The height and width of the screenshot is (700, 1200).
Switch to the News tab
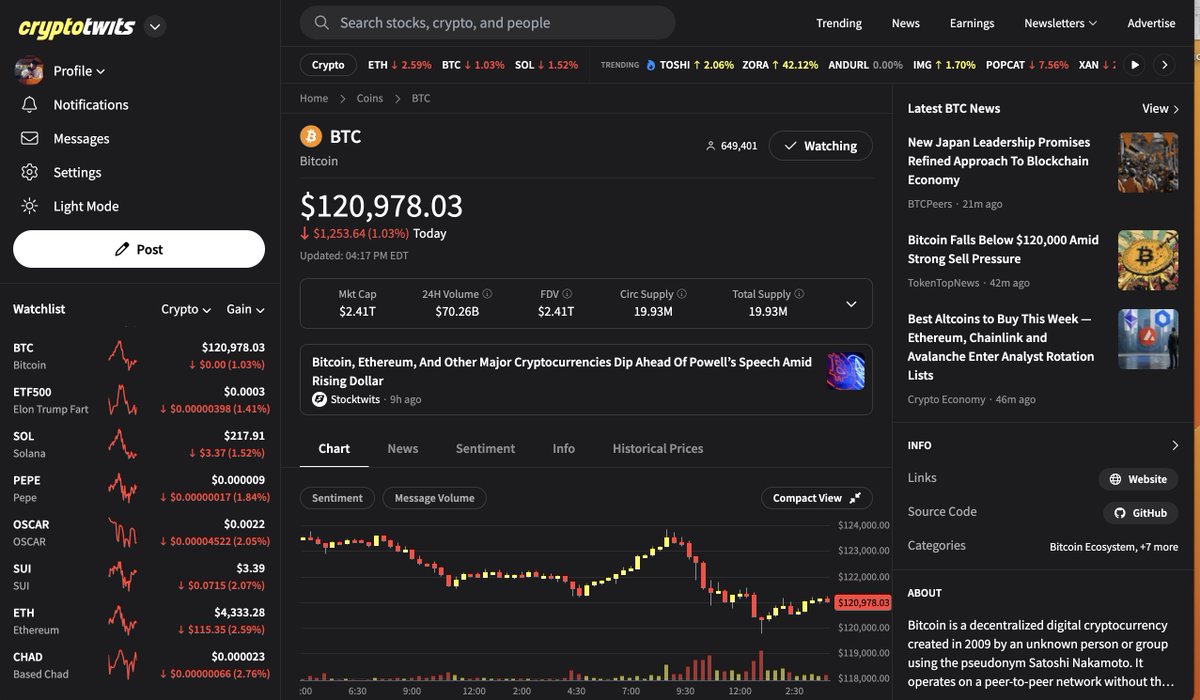[403, 449]
